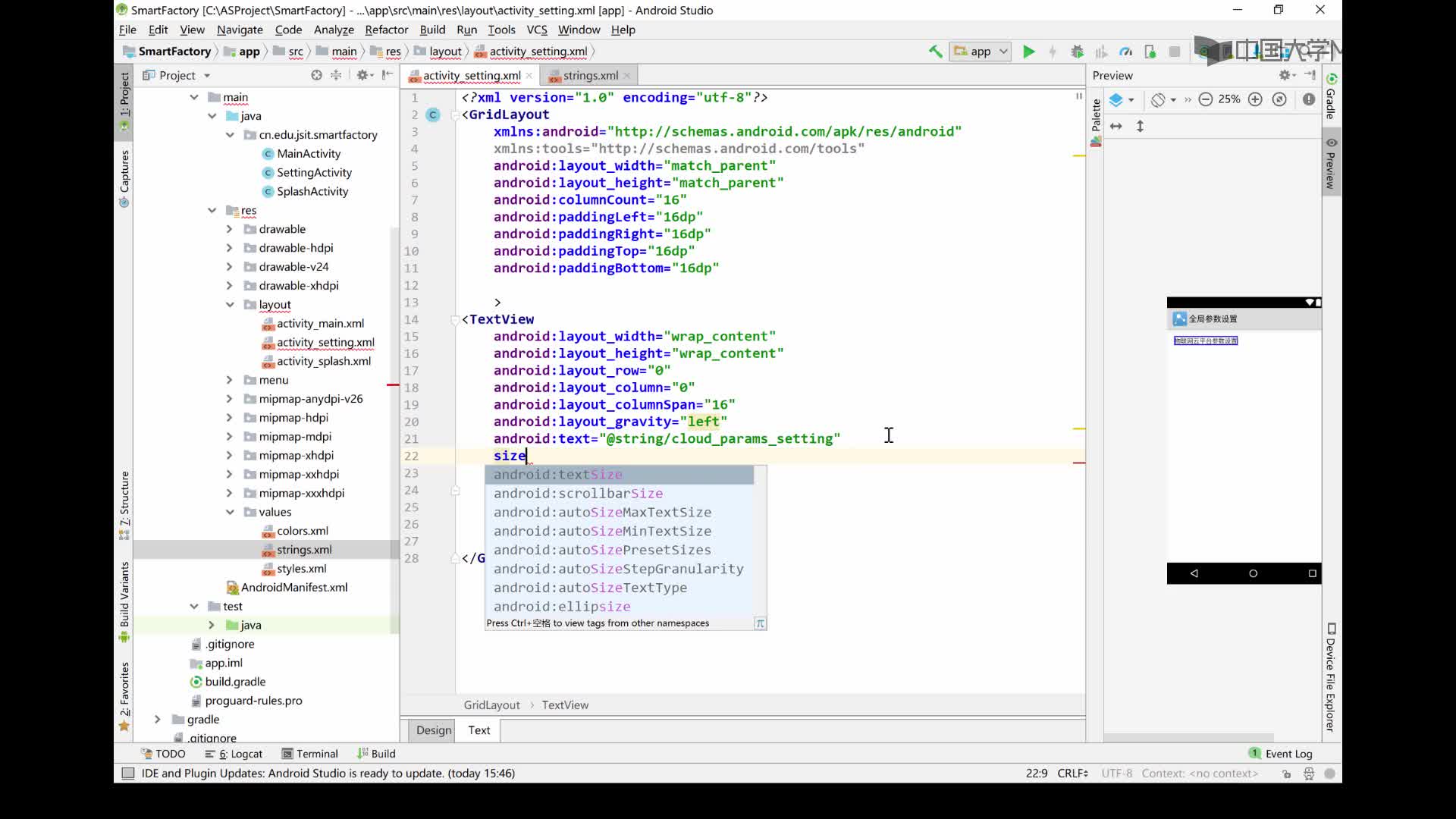The width and height of the screenshot is (1456, 819).
Task: Click the GridLayout breadcrumb
Action: click(491, 705)
